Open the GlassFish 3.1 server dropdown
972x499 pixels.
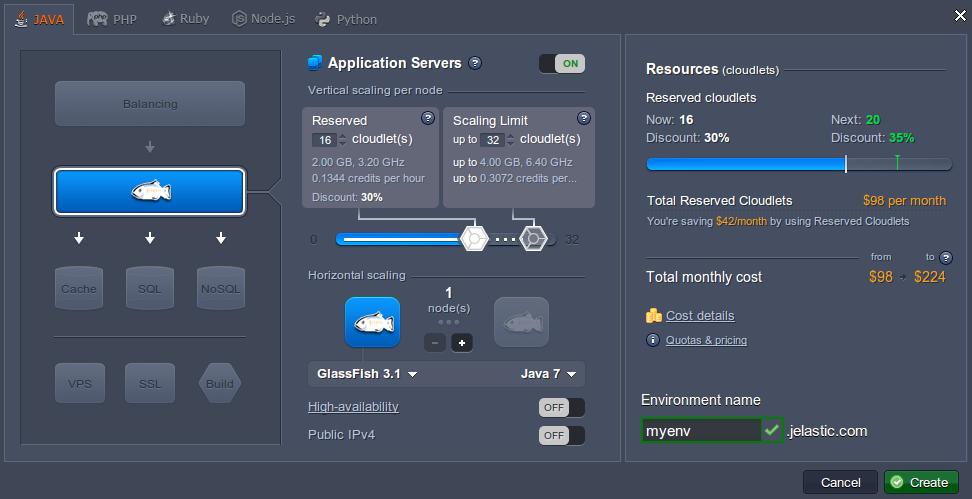[367, 374]
